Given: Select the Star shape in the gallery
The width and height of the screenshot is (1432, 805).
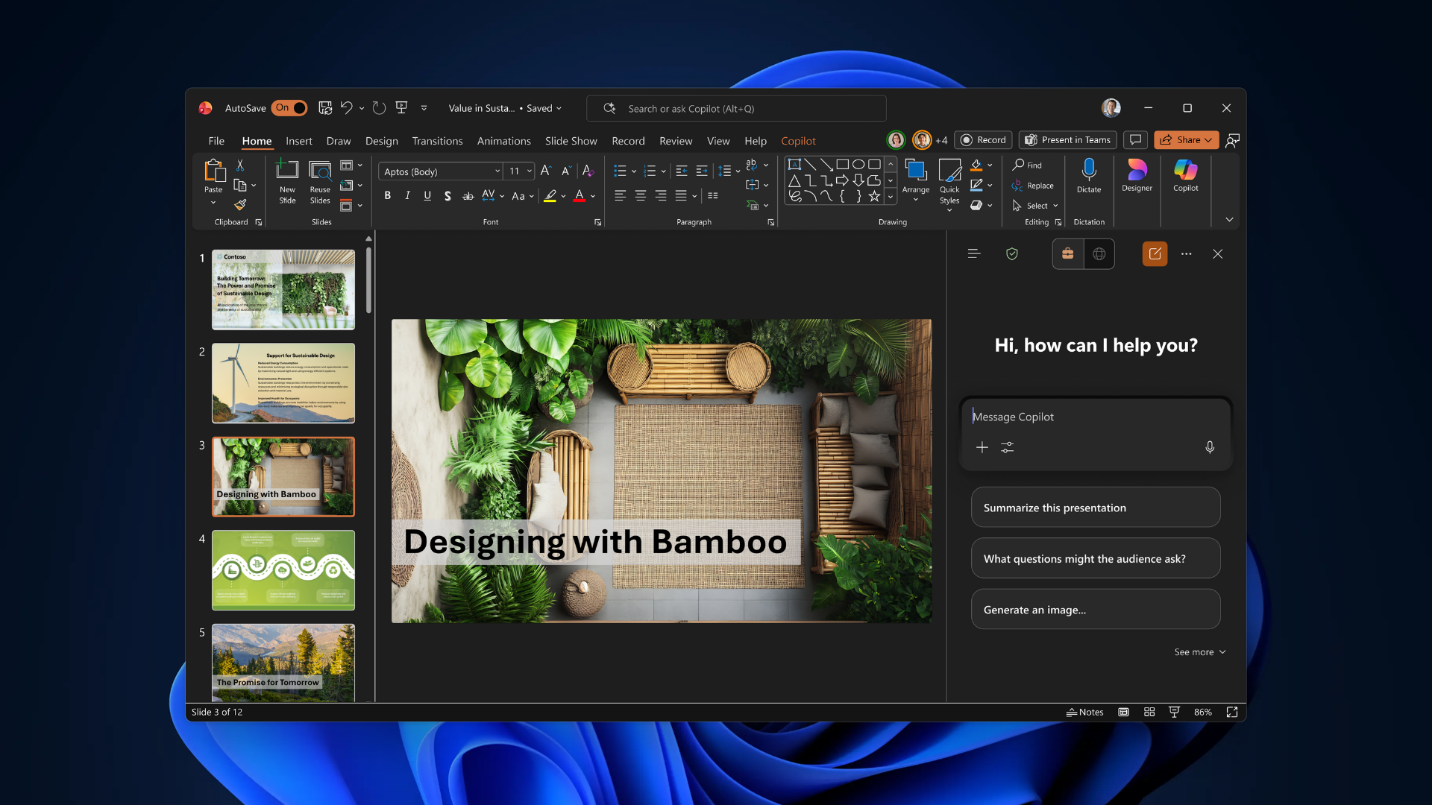Looking at the screenshot, I should coord(874,196).
